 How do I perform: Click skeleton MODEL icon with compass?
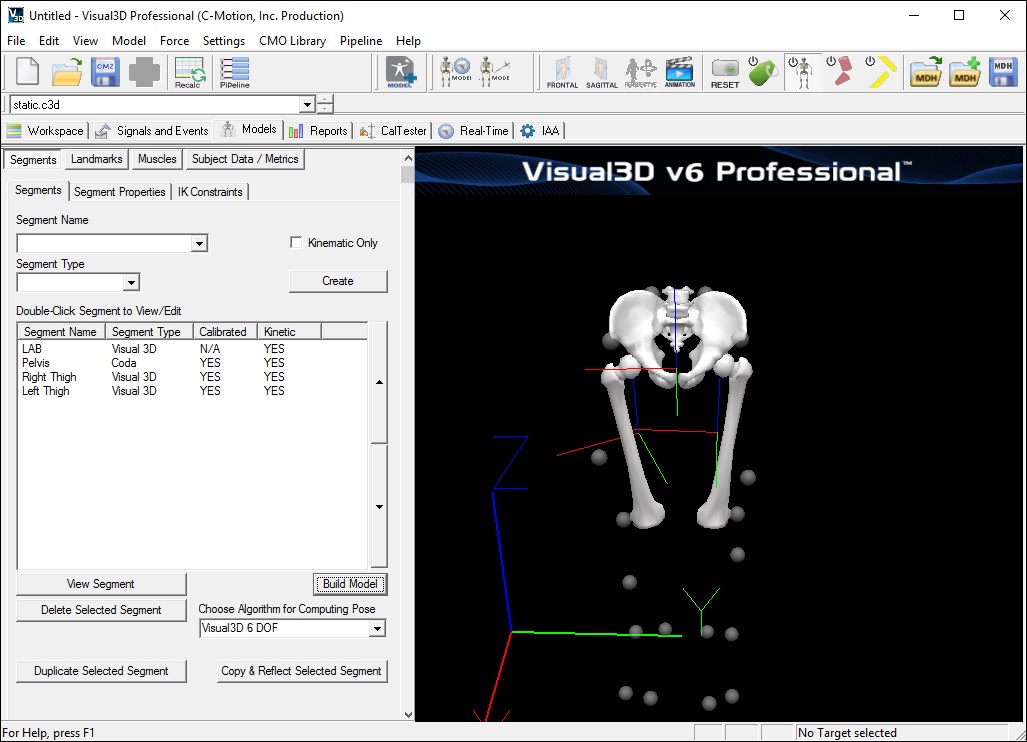455,71
